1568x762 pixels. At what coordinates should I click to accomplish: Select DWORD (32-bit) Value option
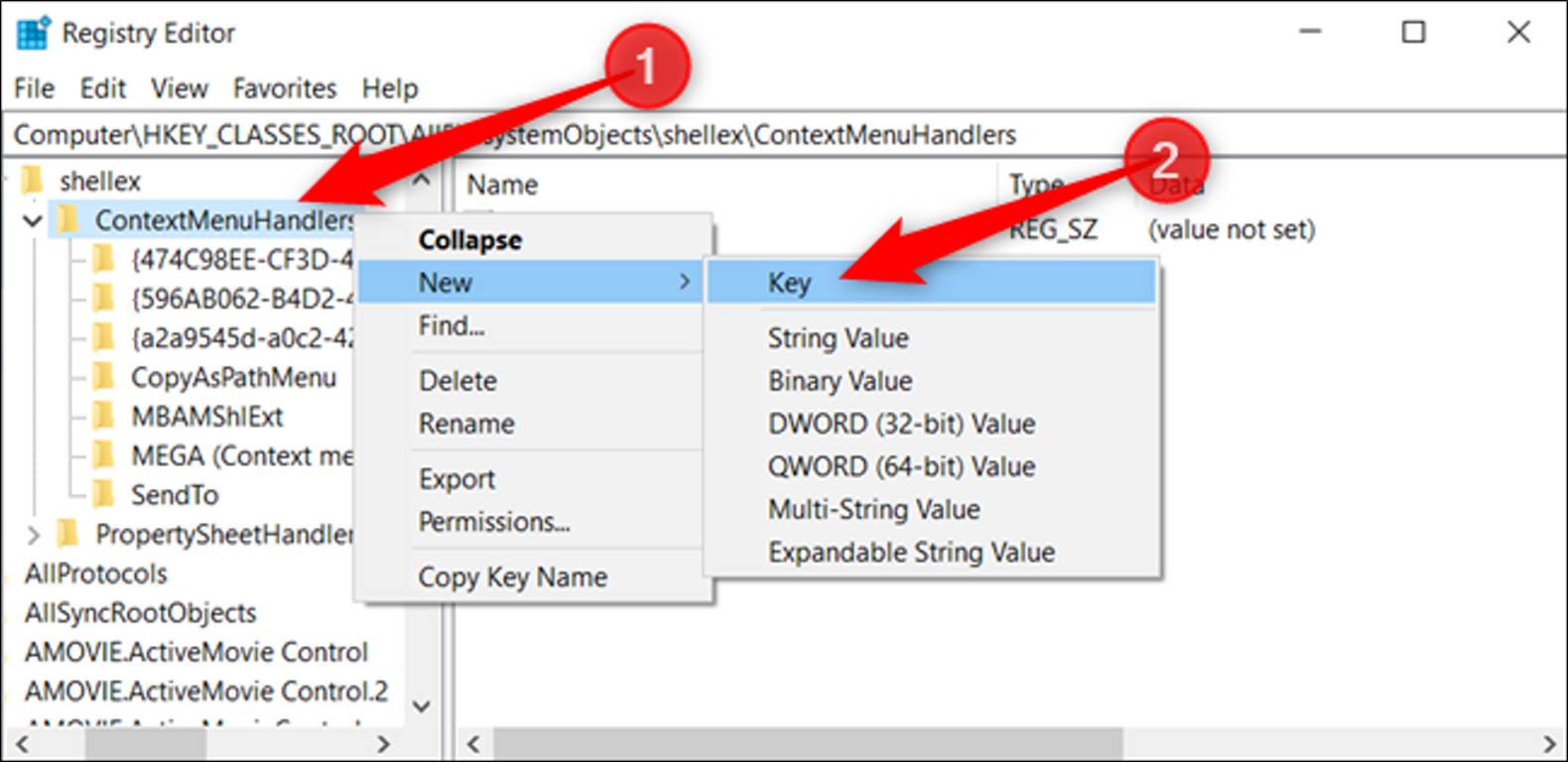tap(901, 424)
